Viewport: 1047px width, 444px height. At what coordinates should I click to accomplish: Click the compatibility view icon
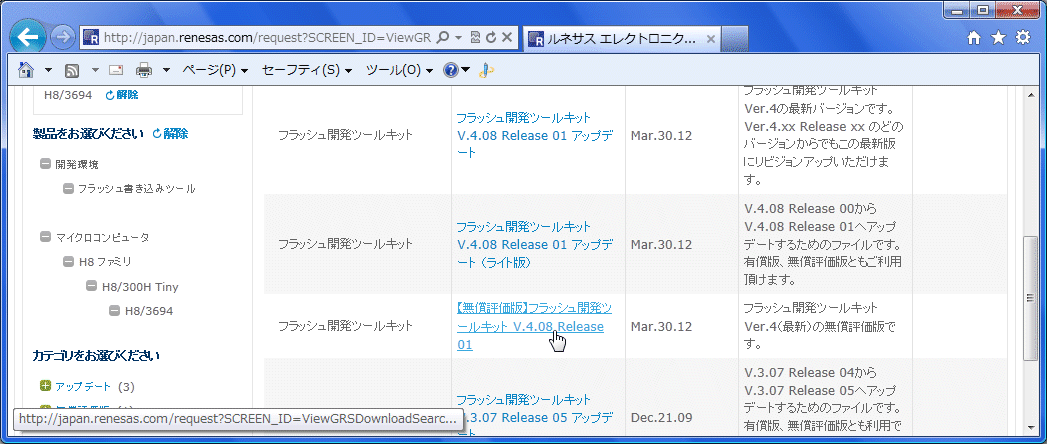[475, 38]
